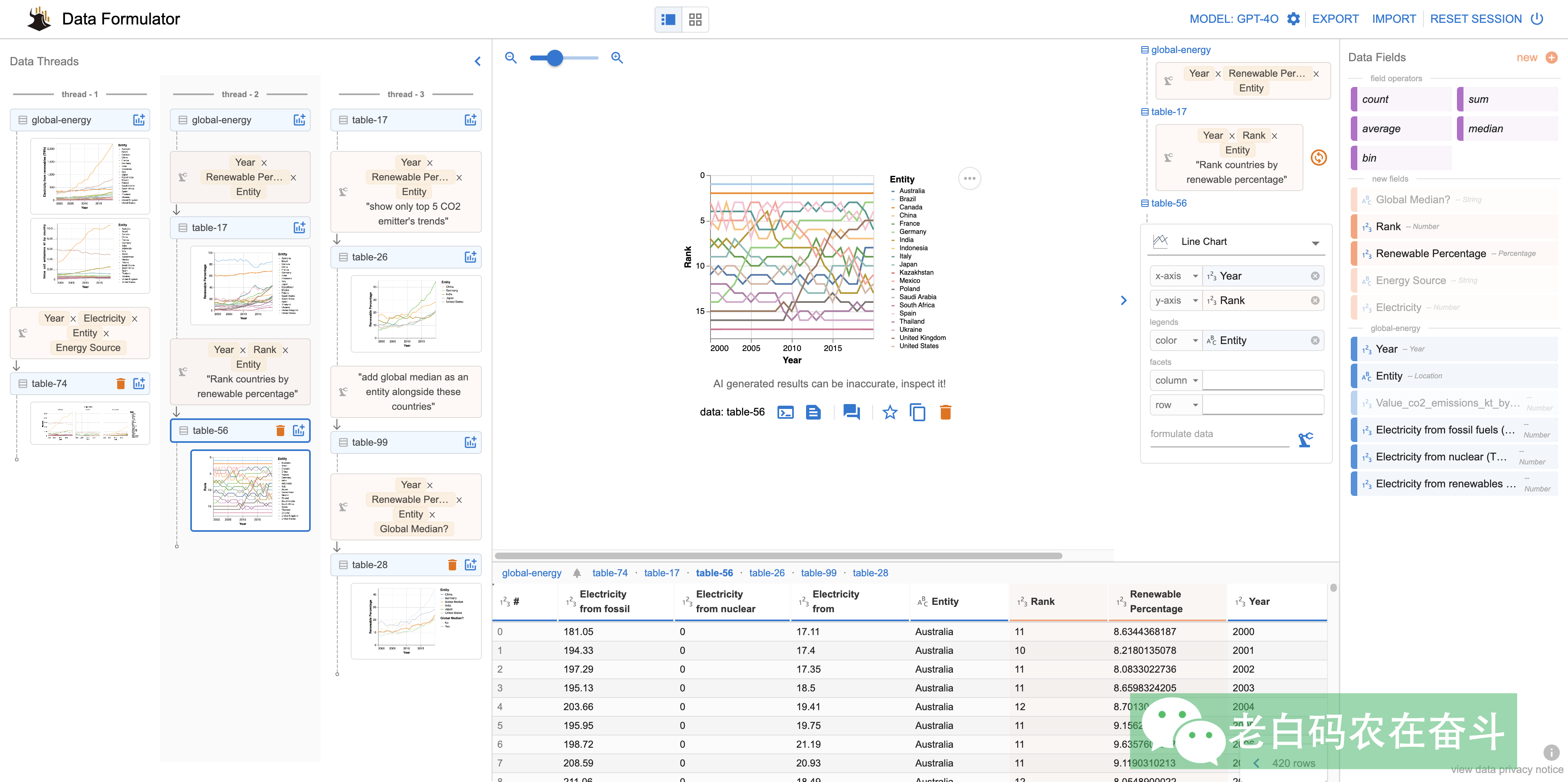The image size is (1568, 782).
Task: Select Renewable Percentage data field
Action: pos(1454,254)
